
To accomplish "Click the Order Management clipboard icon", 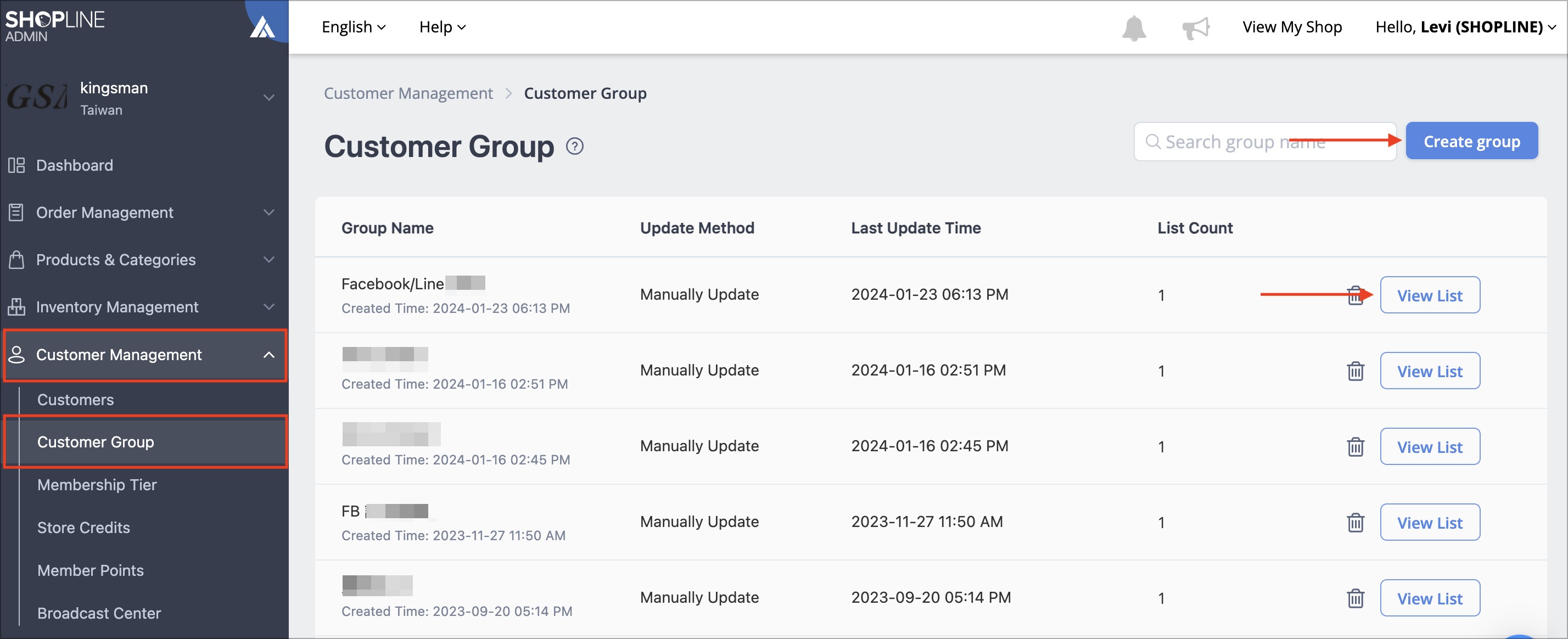I will 16,212.
